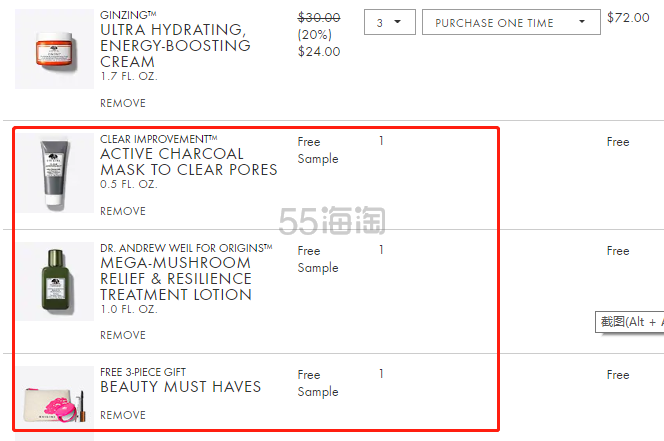Open the Mega-Mushroom lotion bottle thumbnail
Screen dimensions: 664x441
click(x=55, y=281)
